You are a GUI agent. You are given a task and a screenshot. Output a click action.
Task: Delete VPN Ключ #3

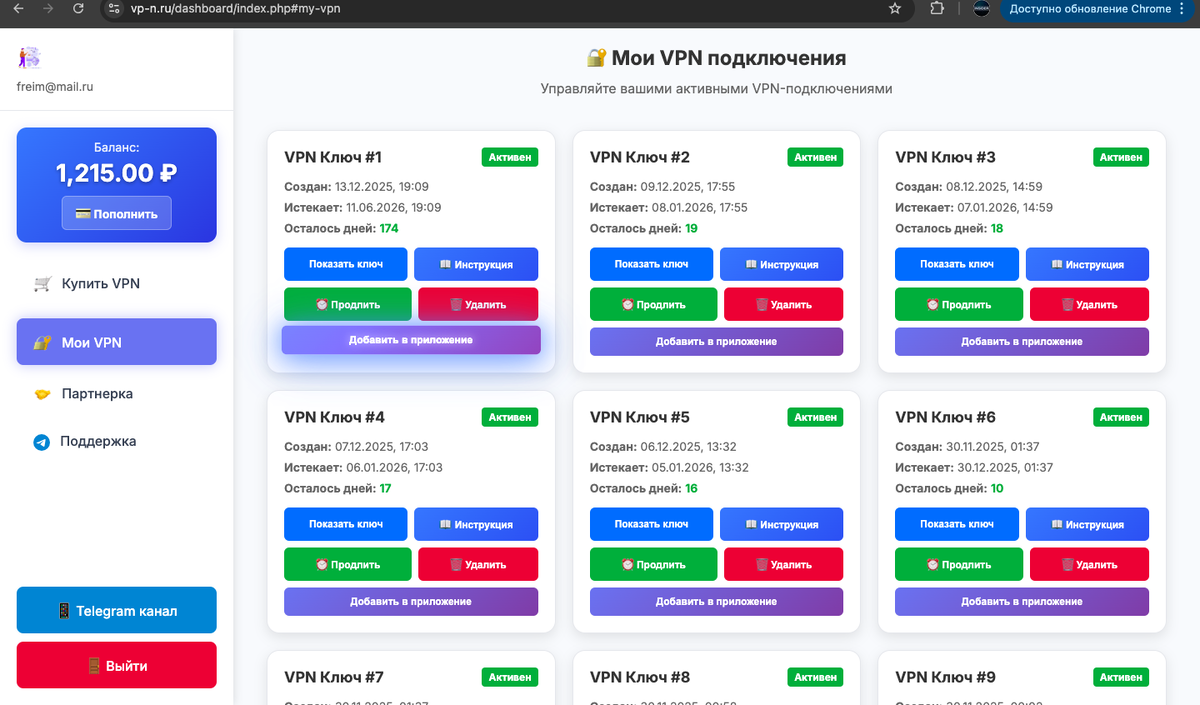(x=1089, y=304)
